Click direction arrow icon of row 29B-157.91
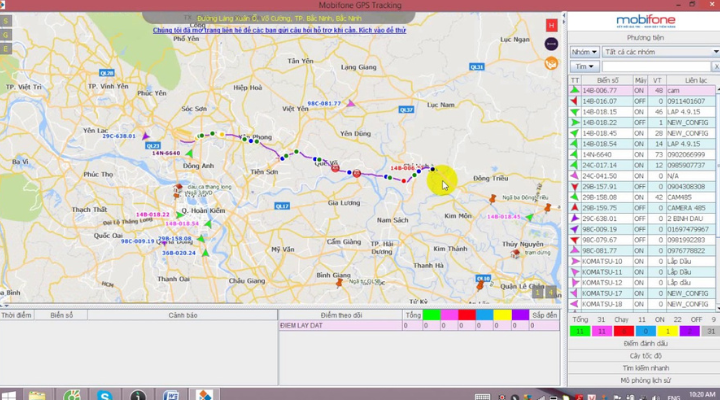 pyautogui.click(x=574, y=186)
